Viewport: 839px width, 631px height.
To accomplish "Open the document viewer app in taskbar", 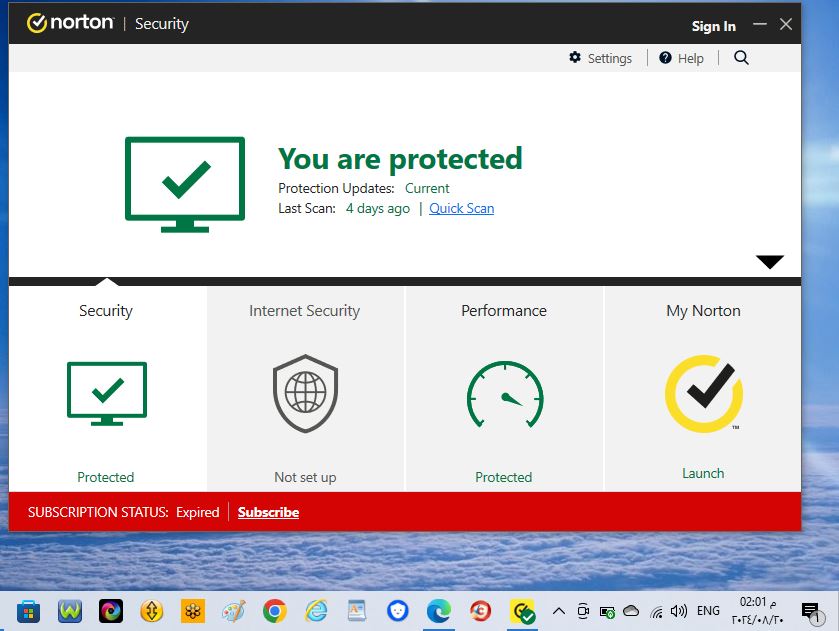I will pos(357,611).
